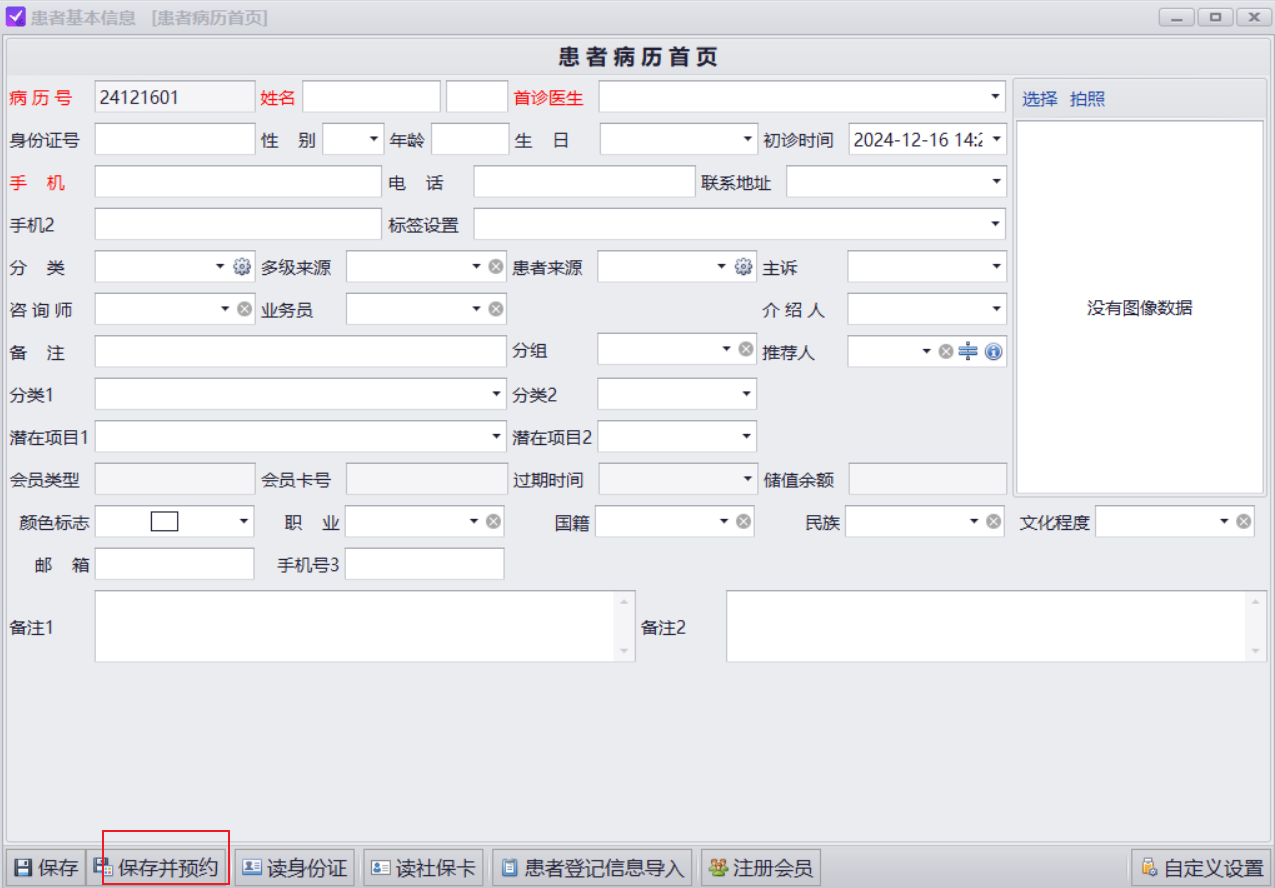The width and height of the screenshot is (1275, 888).
Task: Open the 介绍人 dropdown
Action: click(x=996, y=309)
